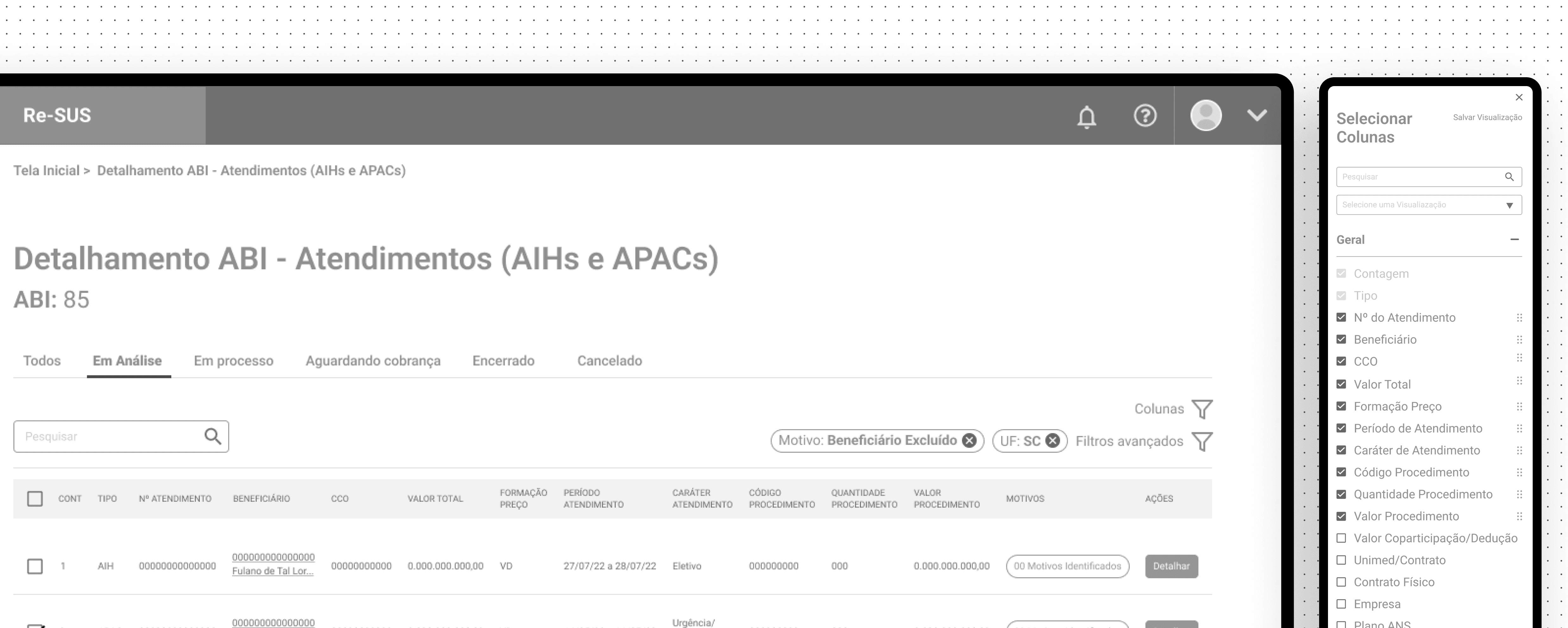Open the notifications bell

pyautogui.click(x=1086, y=116)
